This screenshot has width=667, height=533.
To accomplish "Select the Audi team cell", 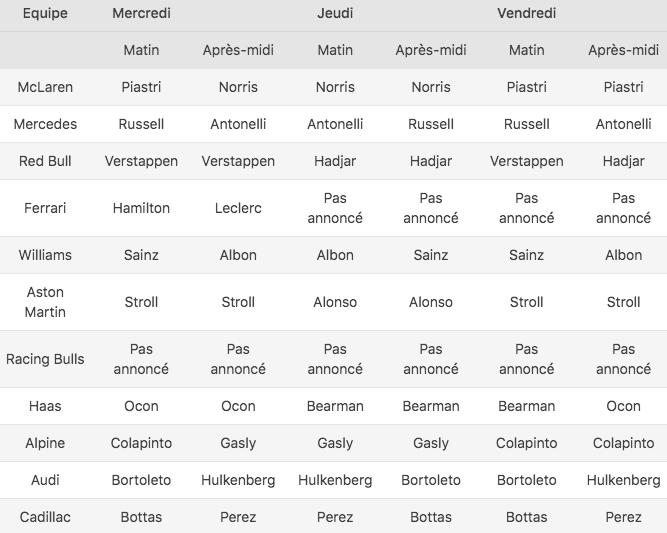I will tap(45, 480).
